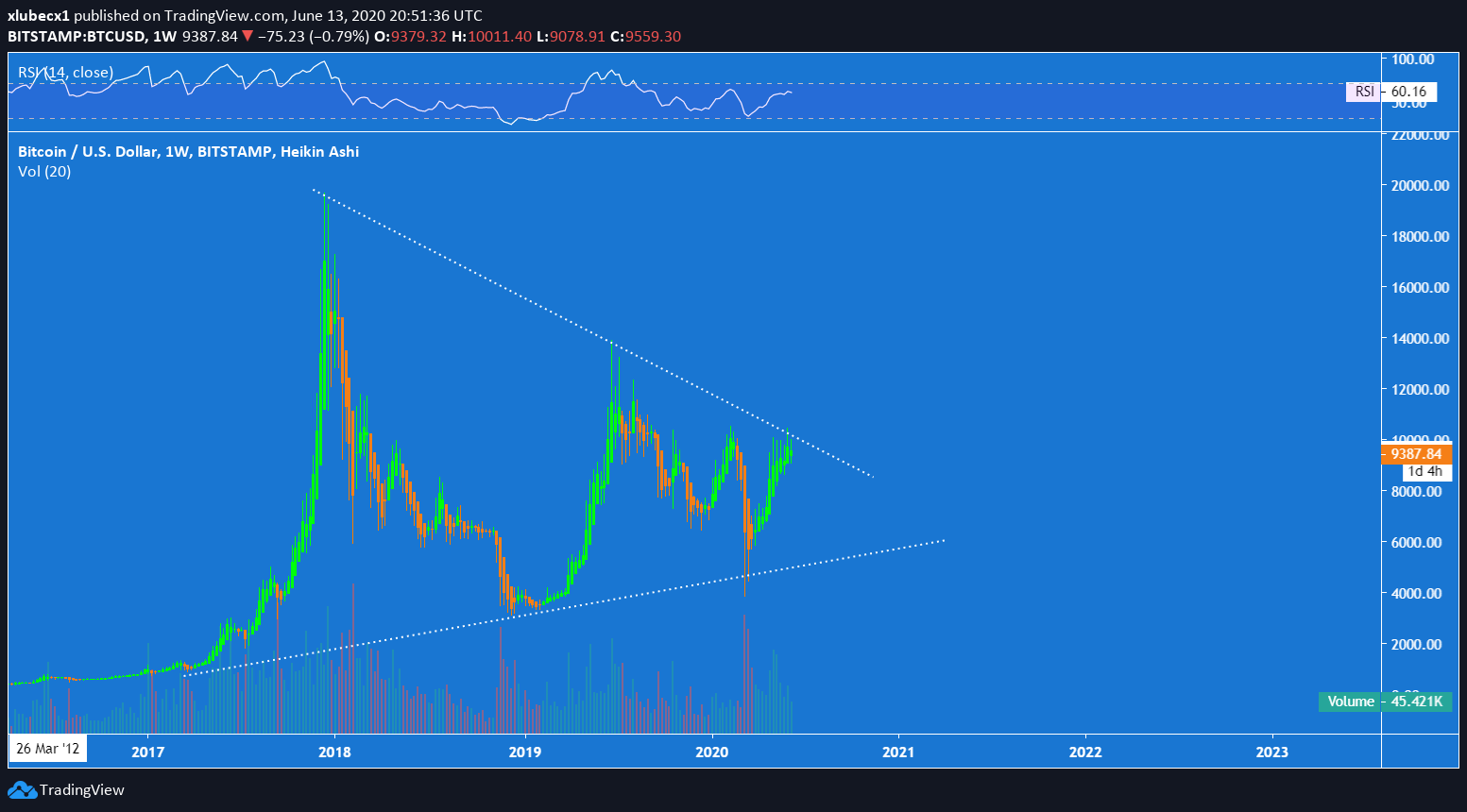Click the 26 Mar '12 date label
Viewport: 1467px width, 812px height.
(47, 749)
